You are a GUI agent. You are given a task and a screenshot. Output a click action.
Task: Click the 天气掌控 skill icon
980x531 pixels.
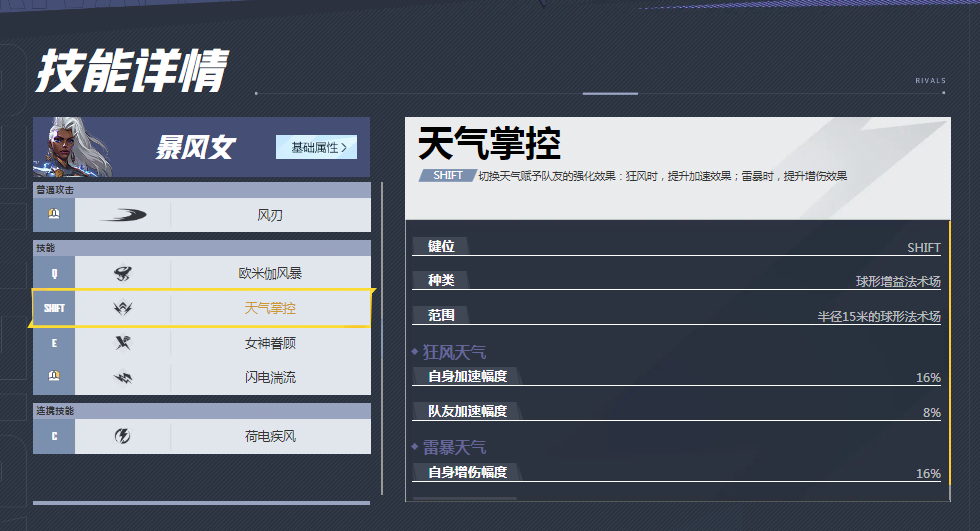pos(122,309)
